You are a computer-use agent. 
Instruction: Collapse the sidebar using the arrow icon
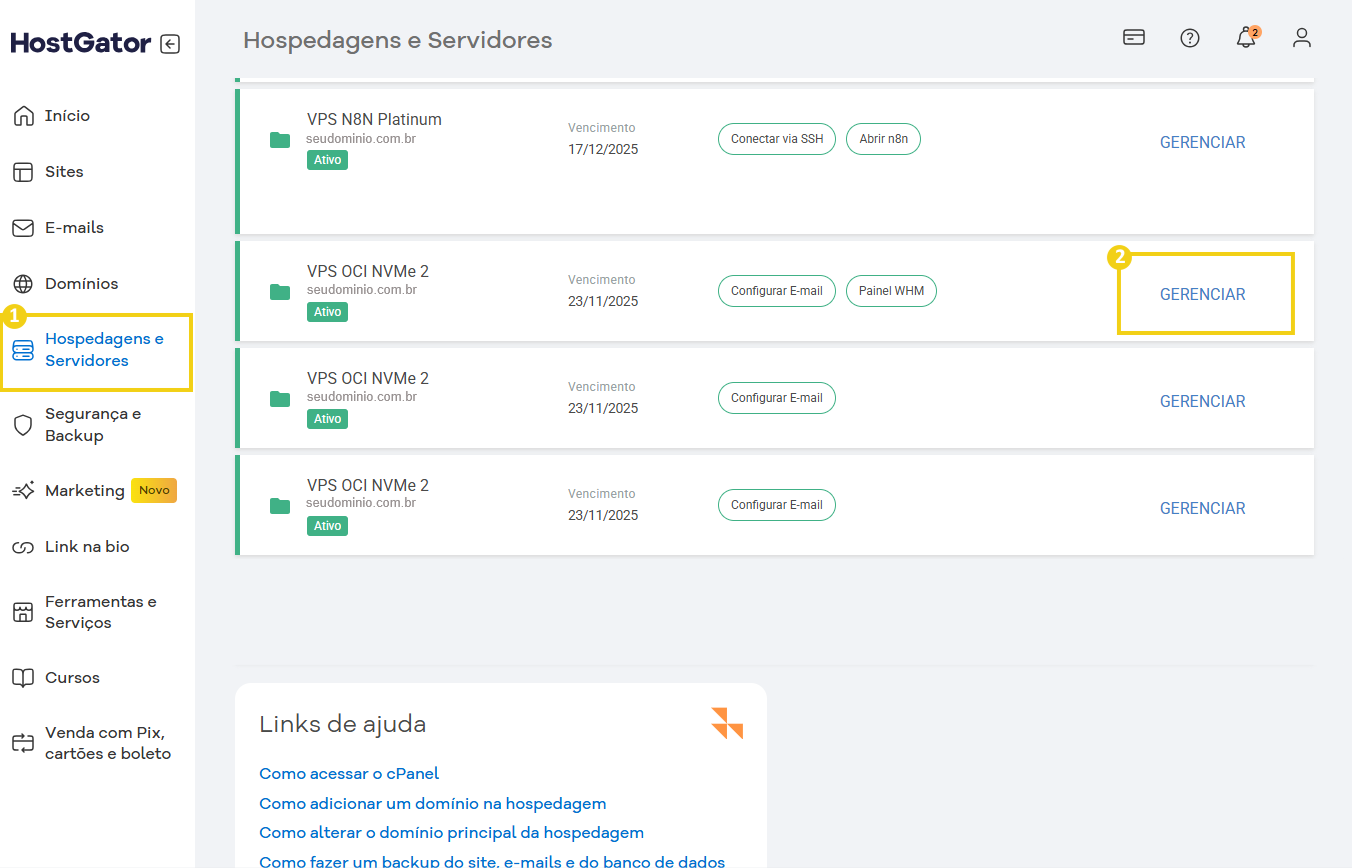click(x=170, y=43)
